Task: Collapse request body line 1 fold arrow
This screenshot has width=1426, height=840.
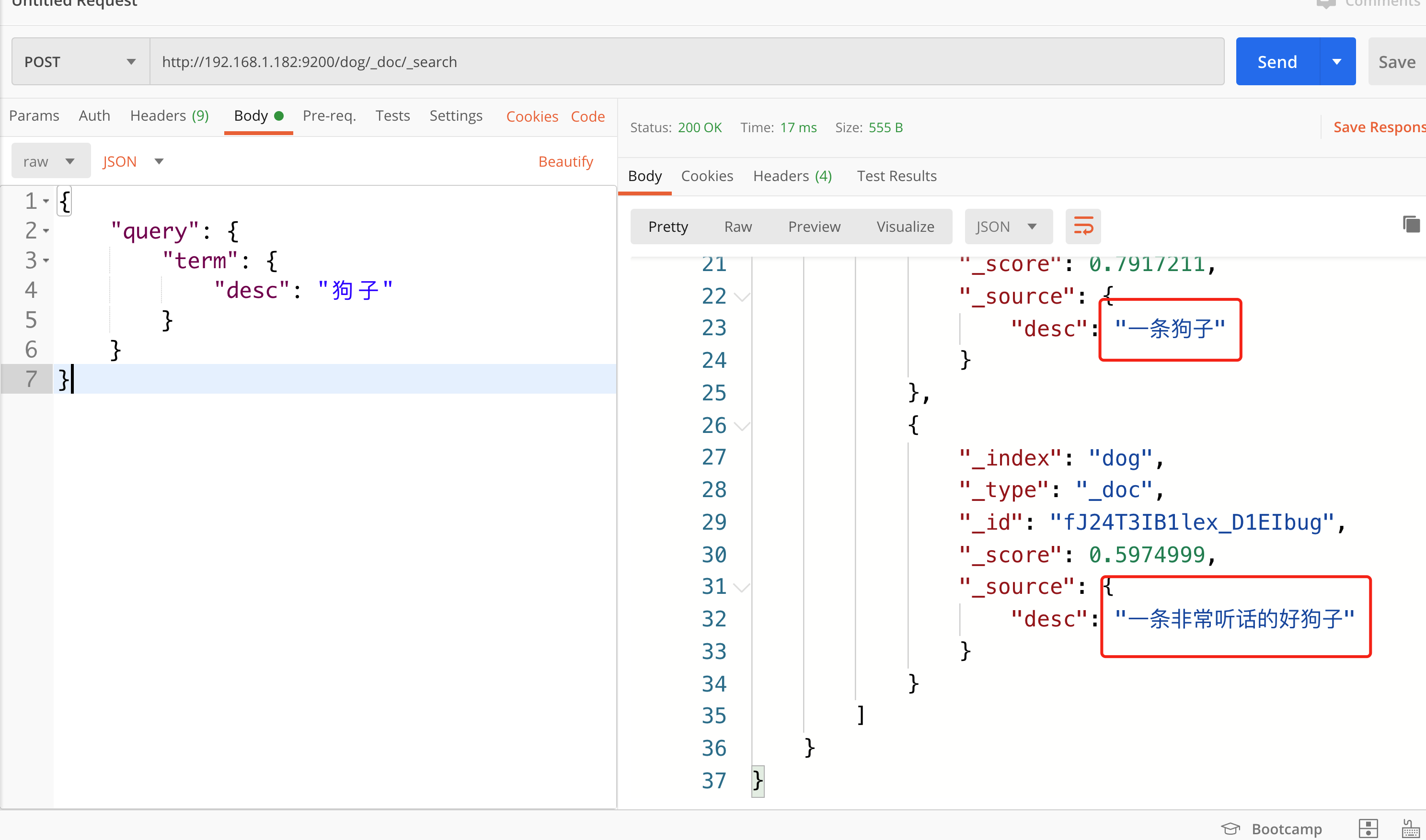Action: [46, 201]
